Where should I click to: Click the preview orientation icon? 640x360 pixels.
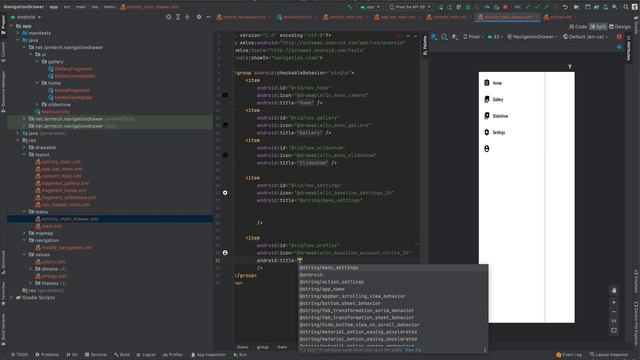(444, 37)
